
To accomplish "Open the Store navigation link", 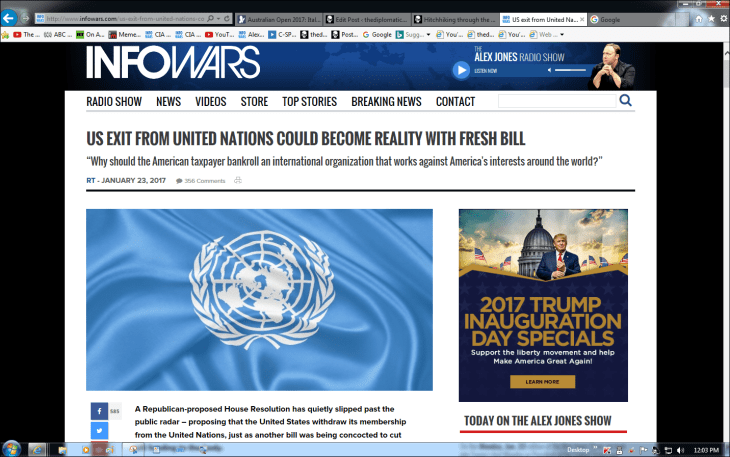I will [254, 102].
